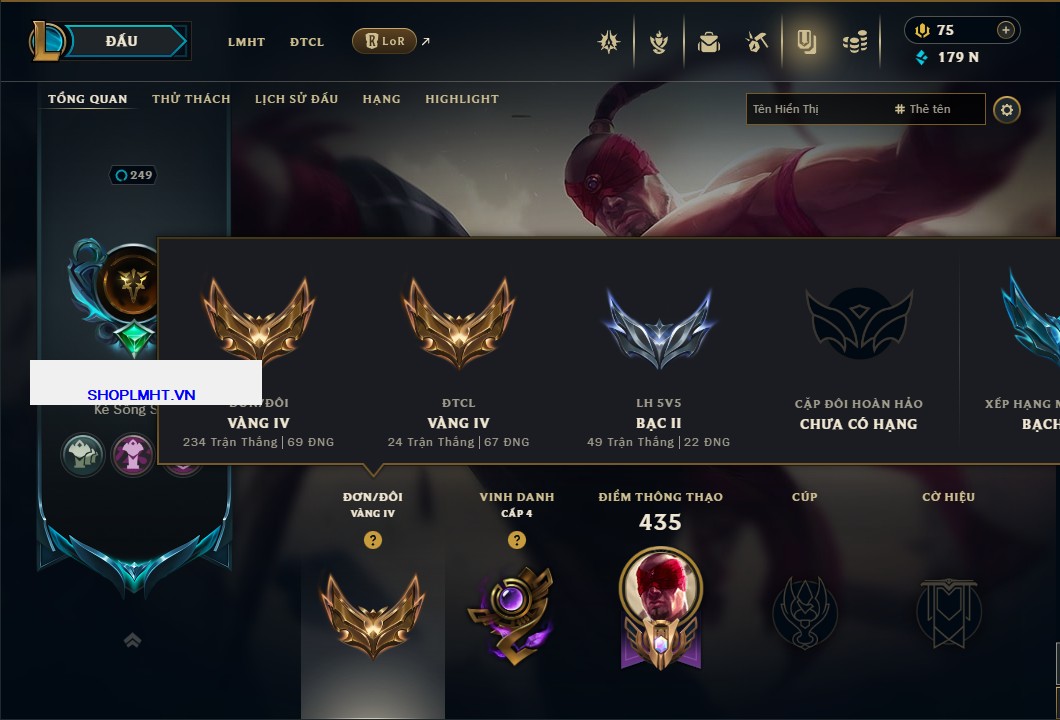Image resolution: width=1060 pixels, height=720 pixels.
Task: Open the Profile icon in top bar
Action: (x=806, y=42)
